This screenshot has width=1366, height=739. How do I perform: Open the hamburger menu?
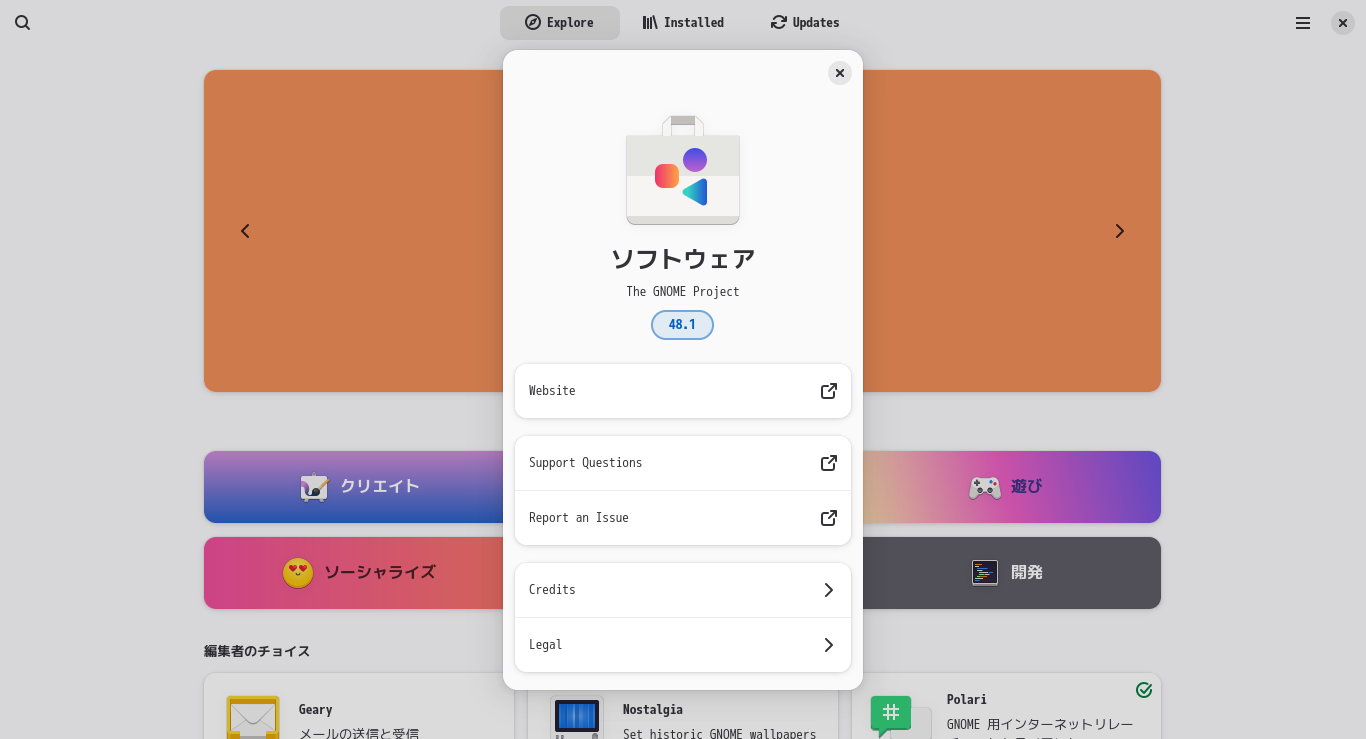pyautogui.click(x=1302, y=22)
